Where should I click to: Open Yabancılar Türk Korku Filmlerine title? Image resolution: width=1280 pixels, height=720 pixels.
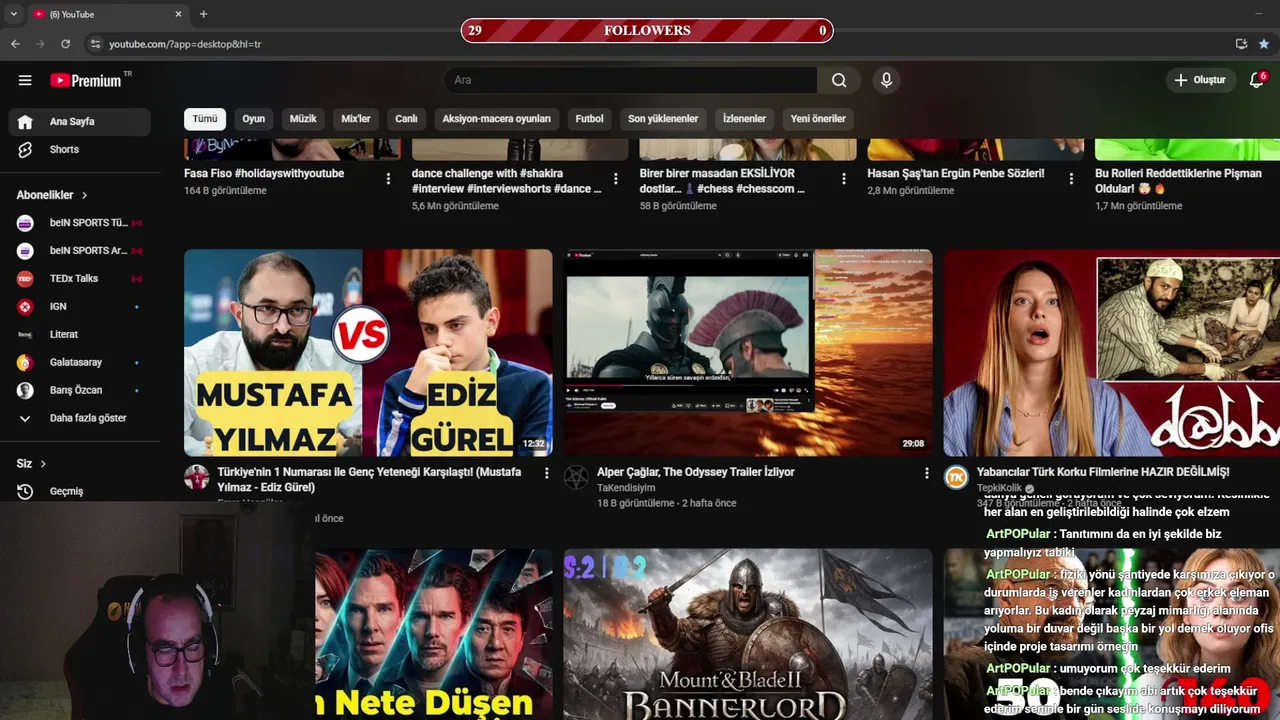pyautogui.click(x=1103, y=472)
